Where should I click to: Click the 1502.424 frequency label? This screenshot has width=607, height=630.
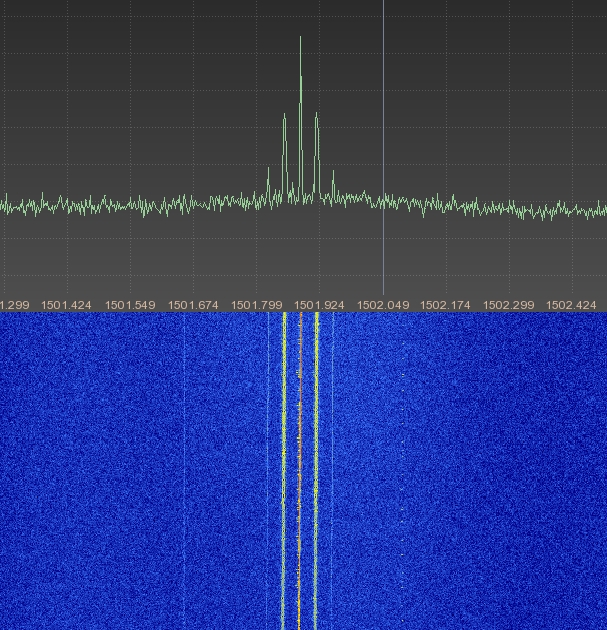coord(571,304)
